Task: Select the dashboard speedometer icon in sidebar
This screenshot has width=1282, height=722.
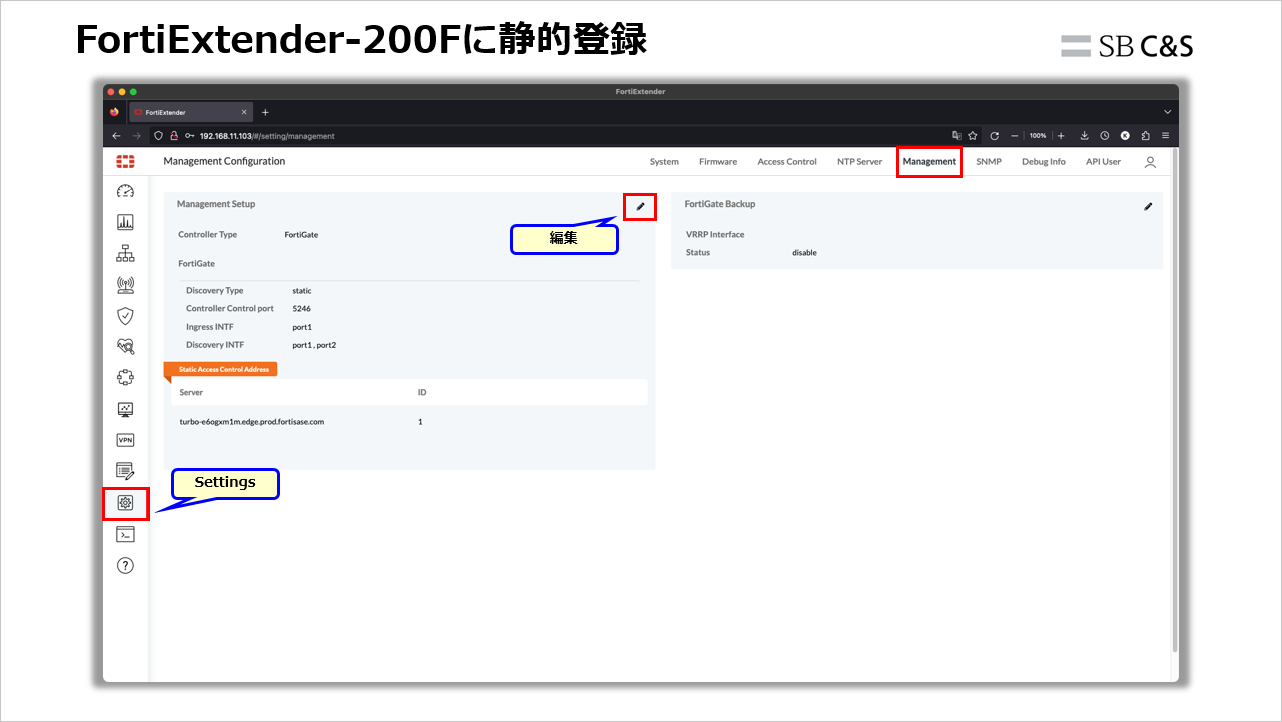Action: click(x=125, y=190)
